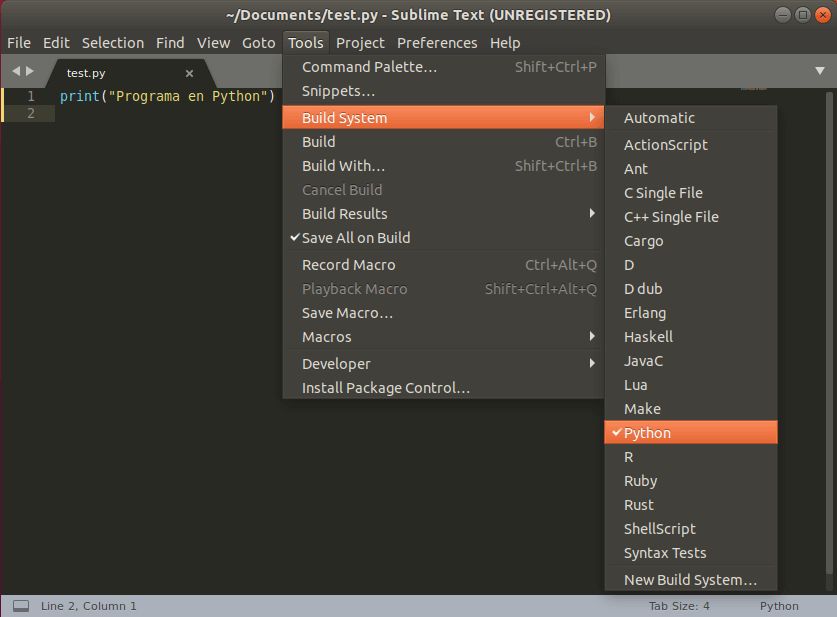
Task: Expand the Macros submenu
Action: [444, 337]
